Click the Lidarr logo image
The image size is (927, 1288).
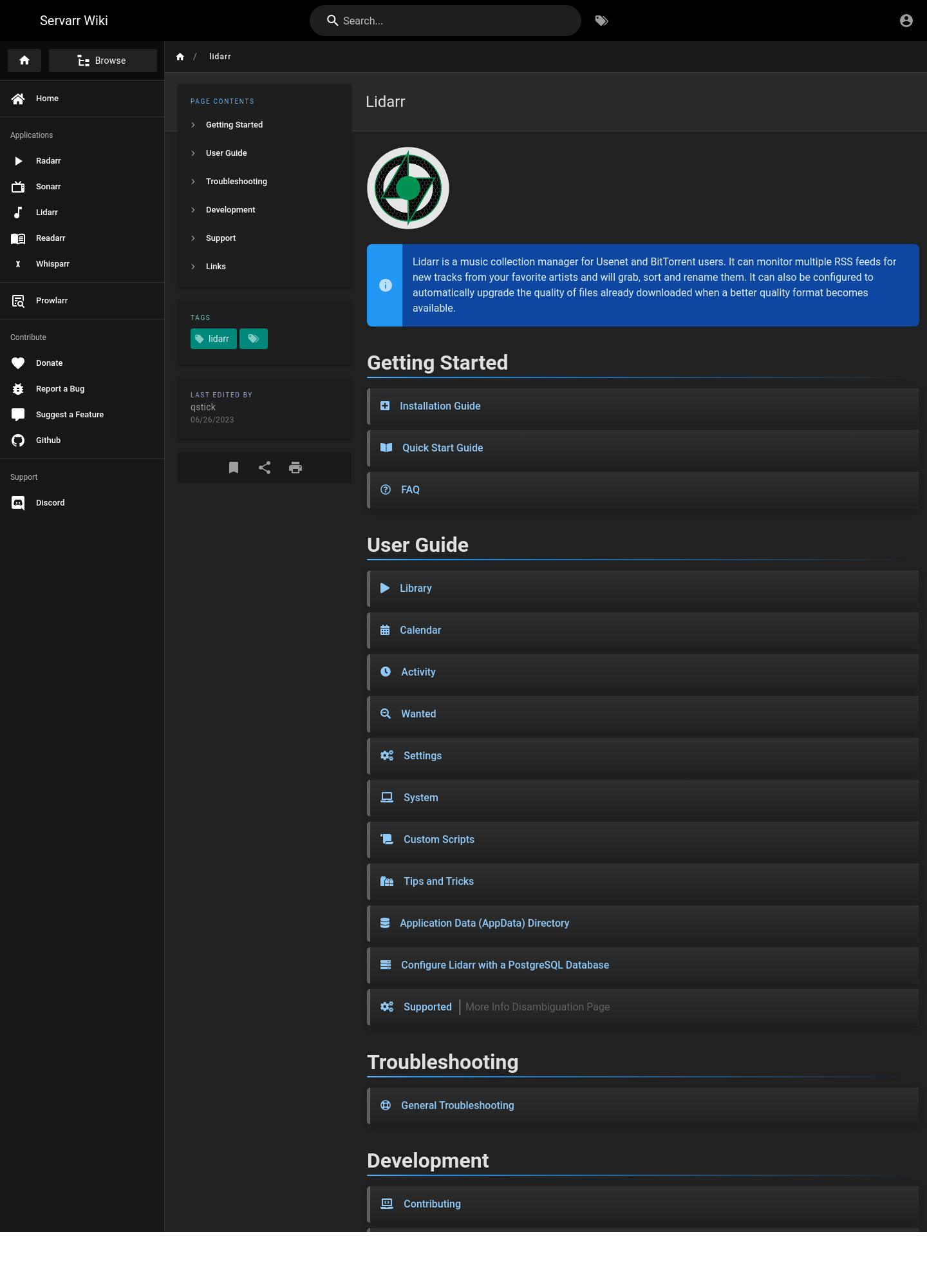click(x=408, y=188)
